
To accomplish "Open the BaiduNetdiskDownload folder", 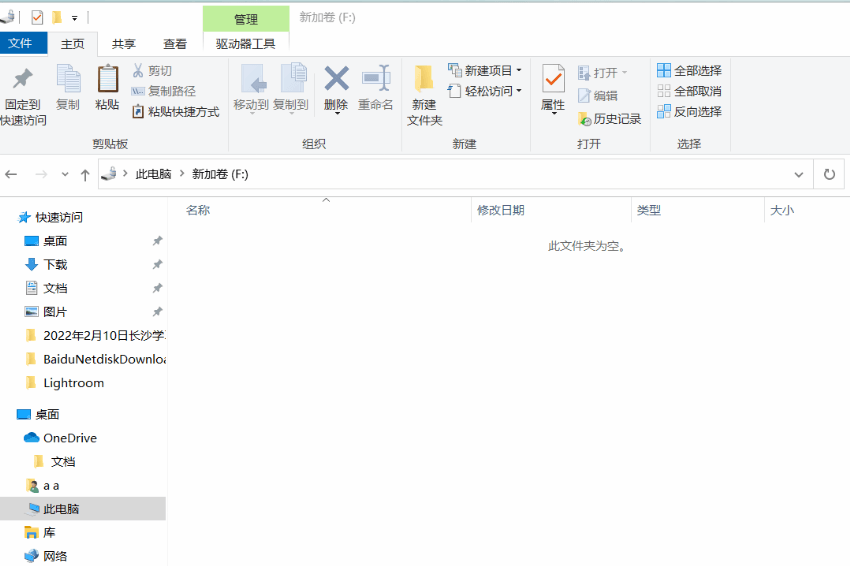I will pos(95,359).
